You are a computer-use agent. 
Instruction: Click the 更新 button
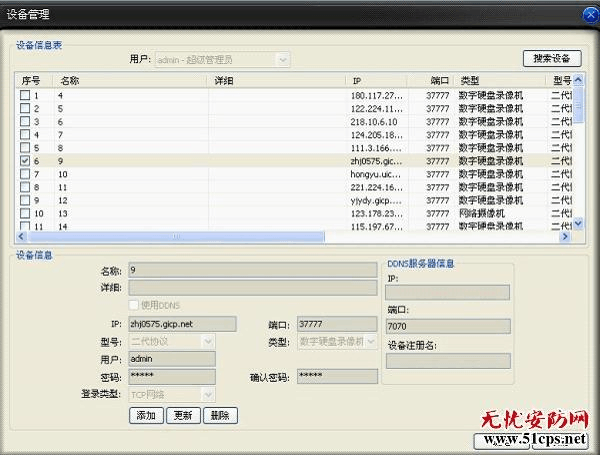[182, 415]
